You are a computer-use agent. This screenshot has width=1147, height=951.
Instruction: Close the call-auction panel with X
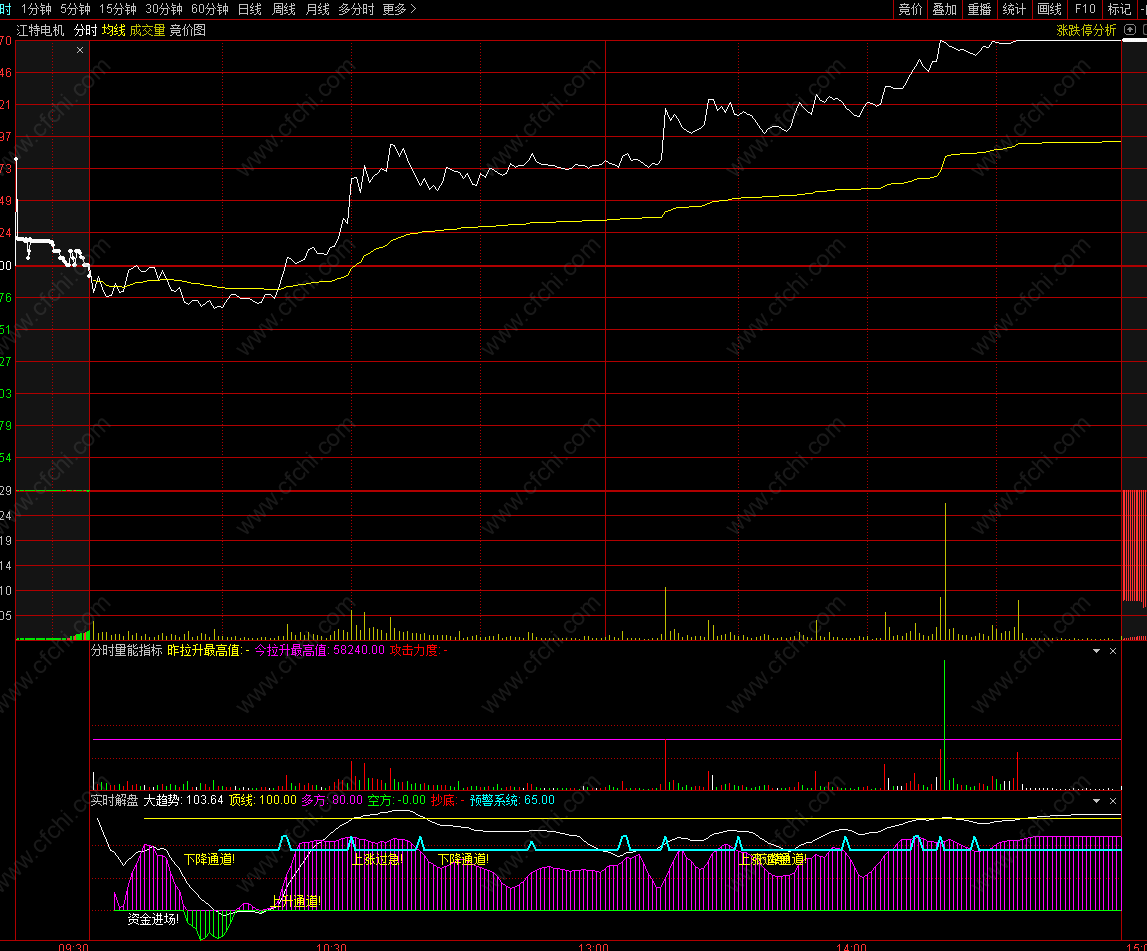(x=80, y=50)
